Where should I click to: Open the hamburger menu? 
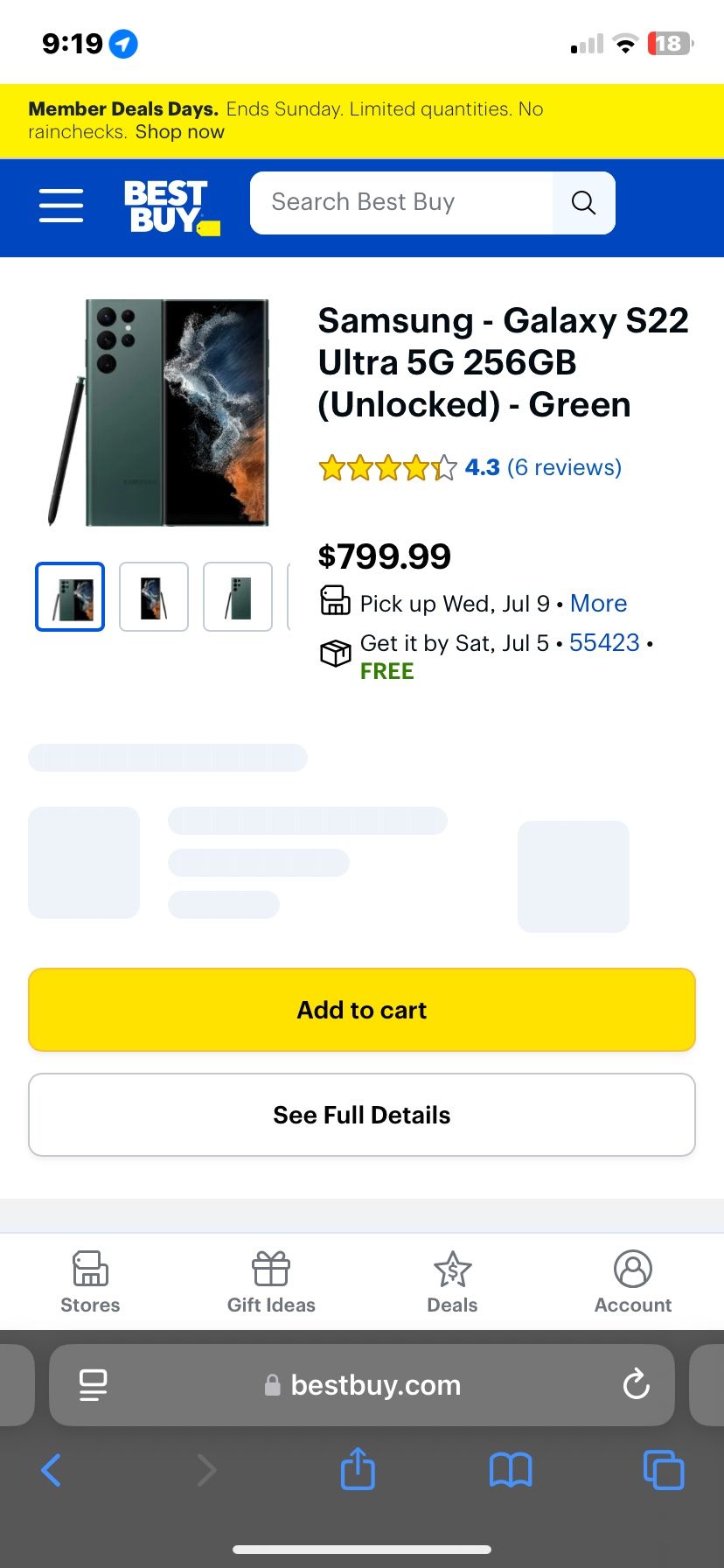[x=61, y=206]
